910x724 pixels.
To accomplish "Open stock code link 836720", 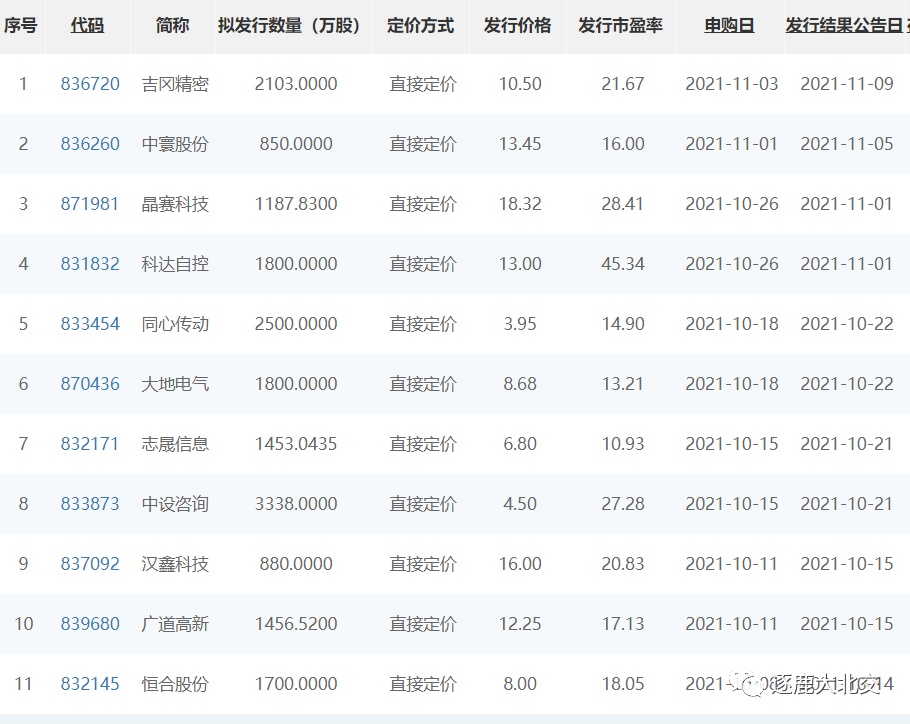I will coord(90,84).
